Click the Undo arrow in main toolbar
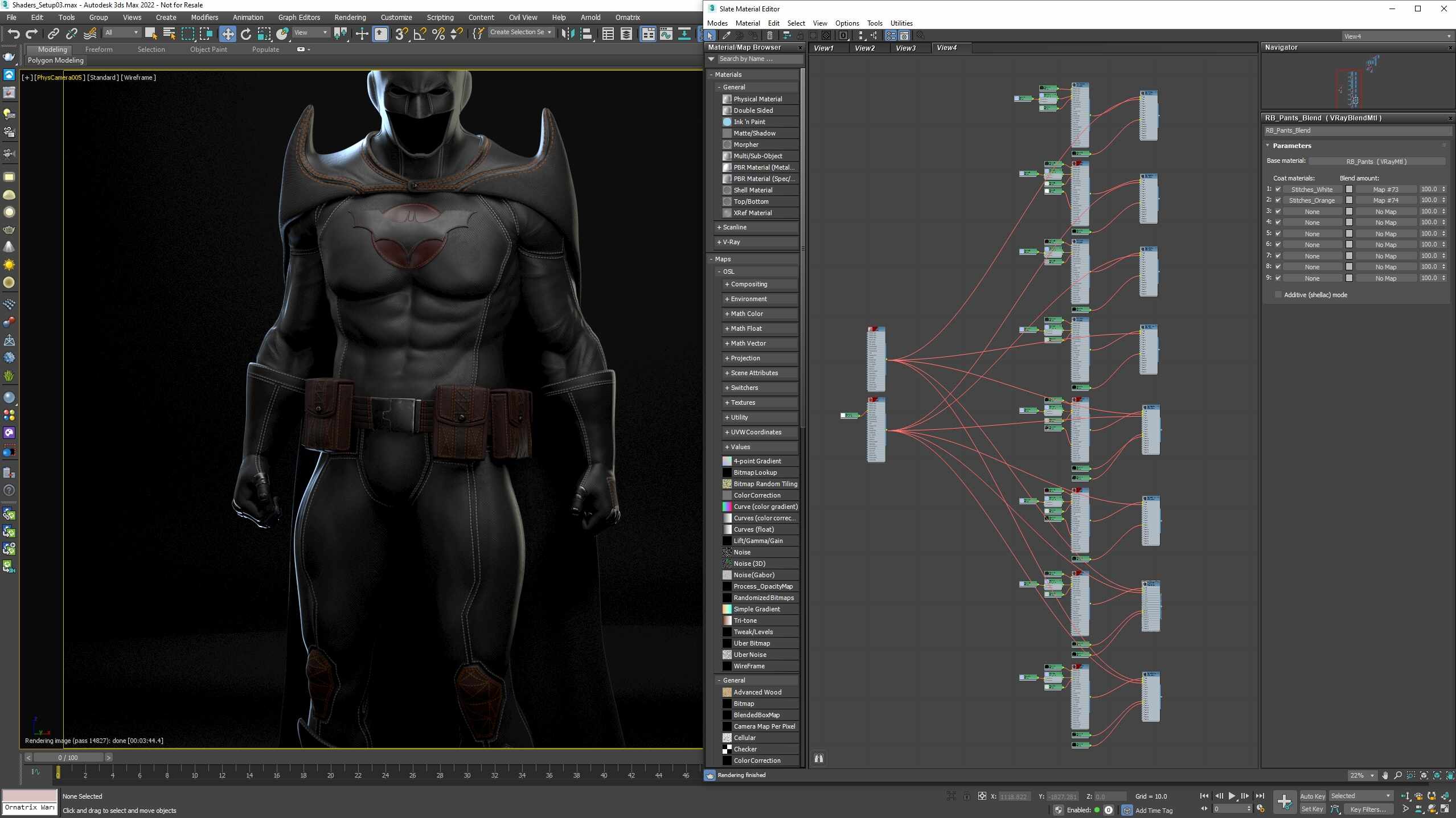 coord(14,34)
